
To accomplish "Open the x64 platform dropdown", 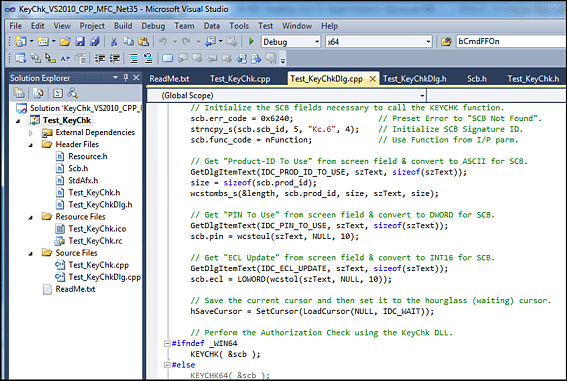I will pos(428,42).
